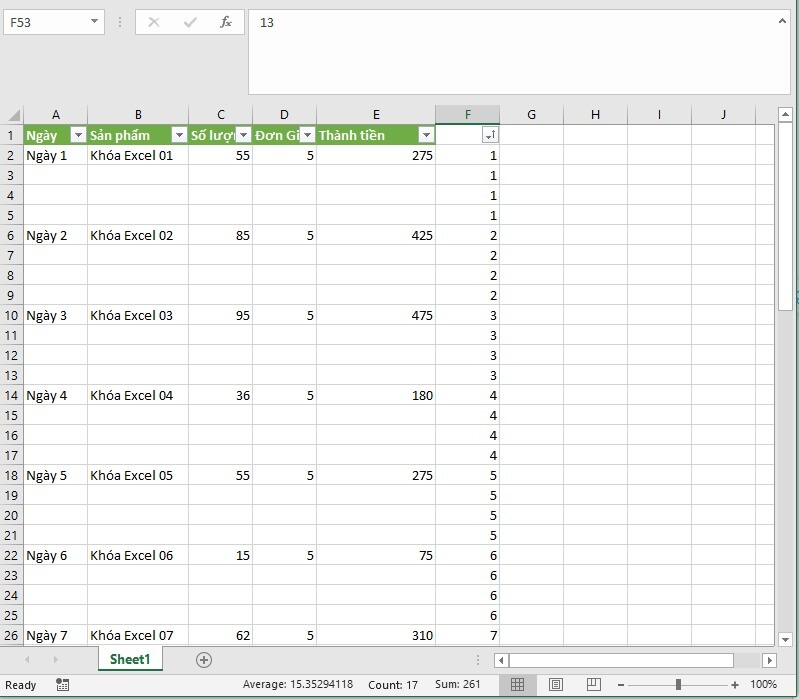Viewport: 799px width, 699px height.
Task: Click the vertical scrollbar thumb
Action: click(785, 216)
